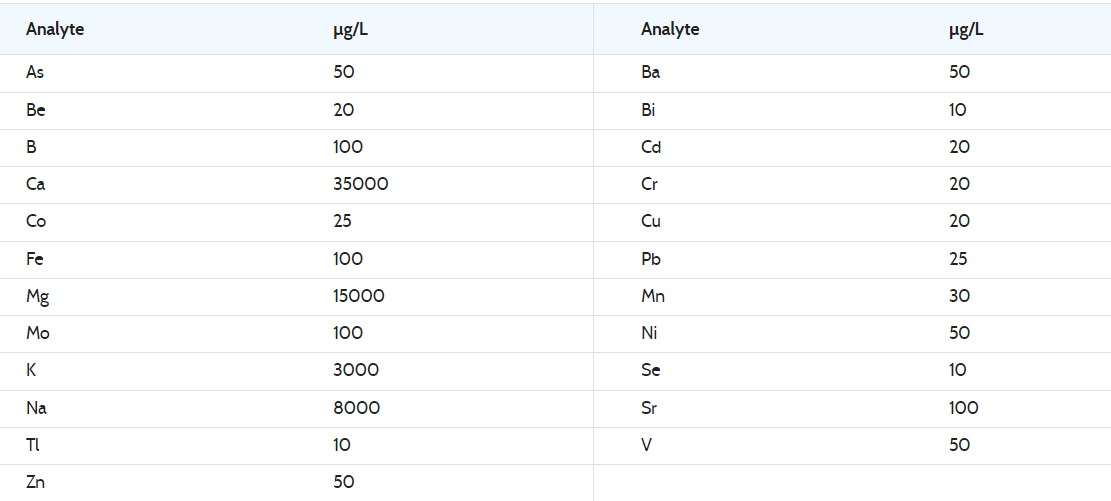1111x501 pixels.
Task: Click the Ca value 35000
Action: [361, 184]
